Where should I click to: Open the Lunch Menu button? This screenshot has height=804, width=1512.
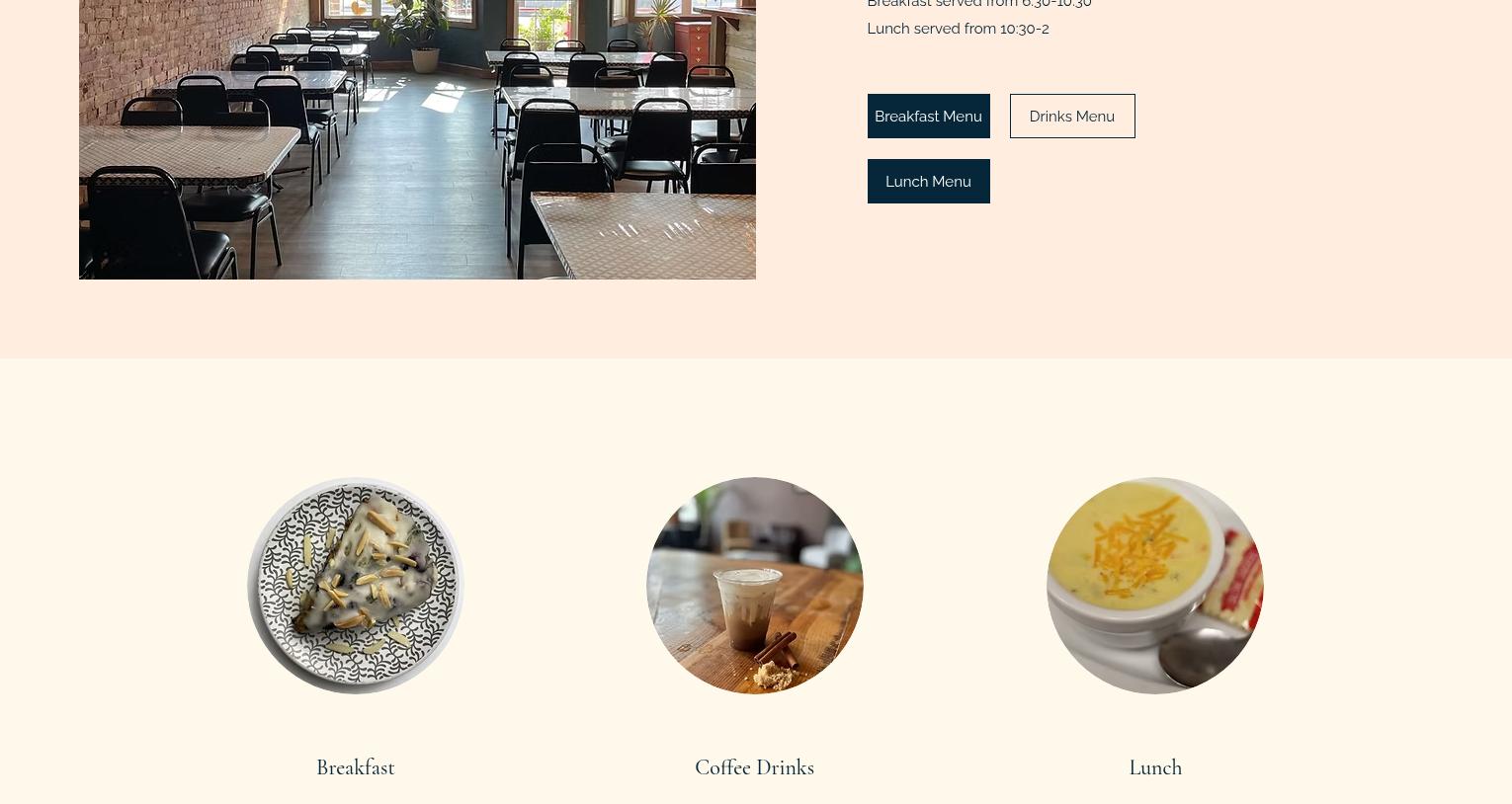928,181
